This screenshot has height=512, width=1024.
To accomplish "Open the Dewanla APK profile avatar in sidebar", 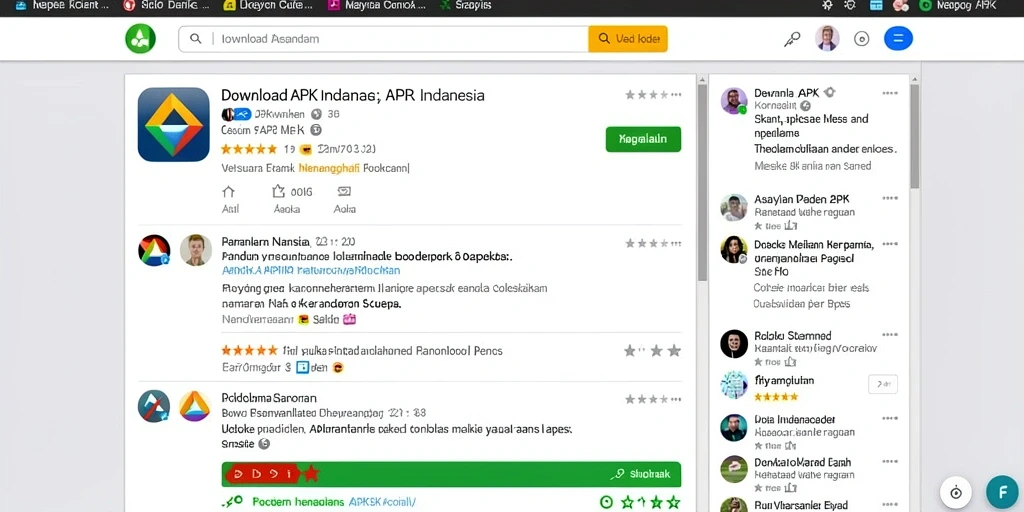I will 734,101.
